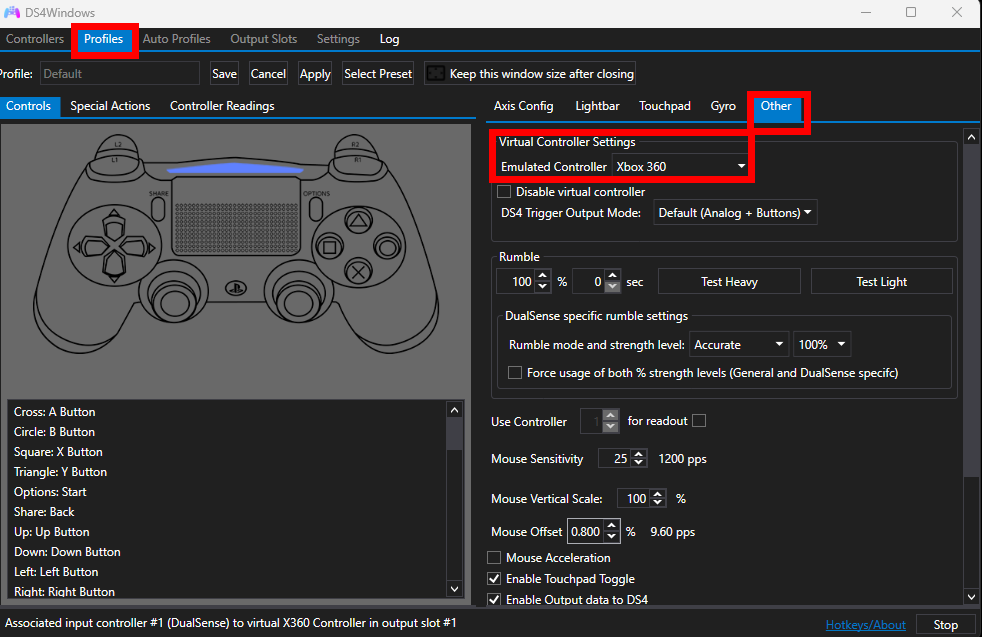Save the current profile

[x=224, y=74]
